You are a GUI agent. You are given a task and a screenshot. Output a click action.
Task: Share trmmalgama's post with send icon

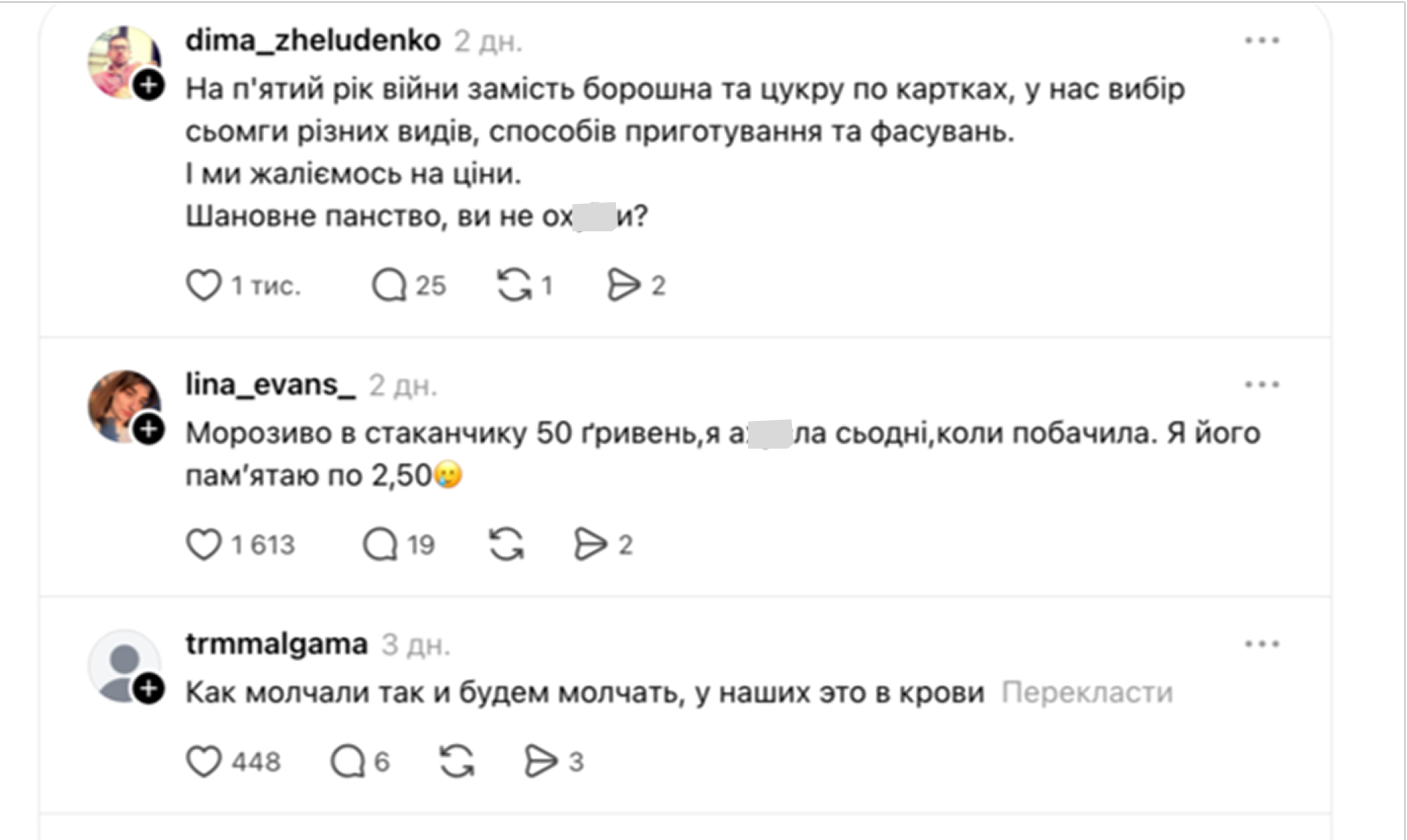pyautogui.click(x=541, y=761)
